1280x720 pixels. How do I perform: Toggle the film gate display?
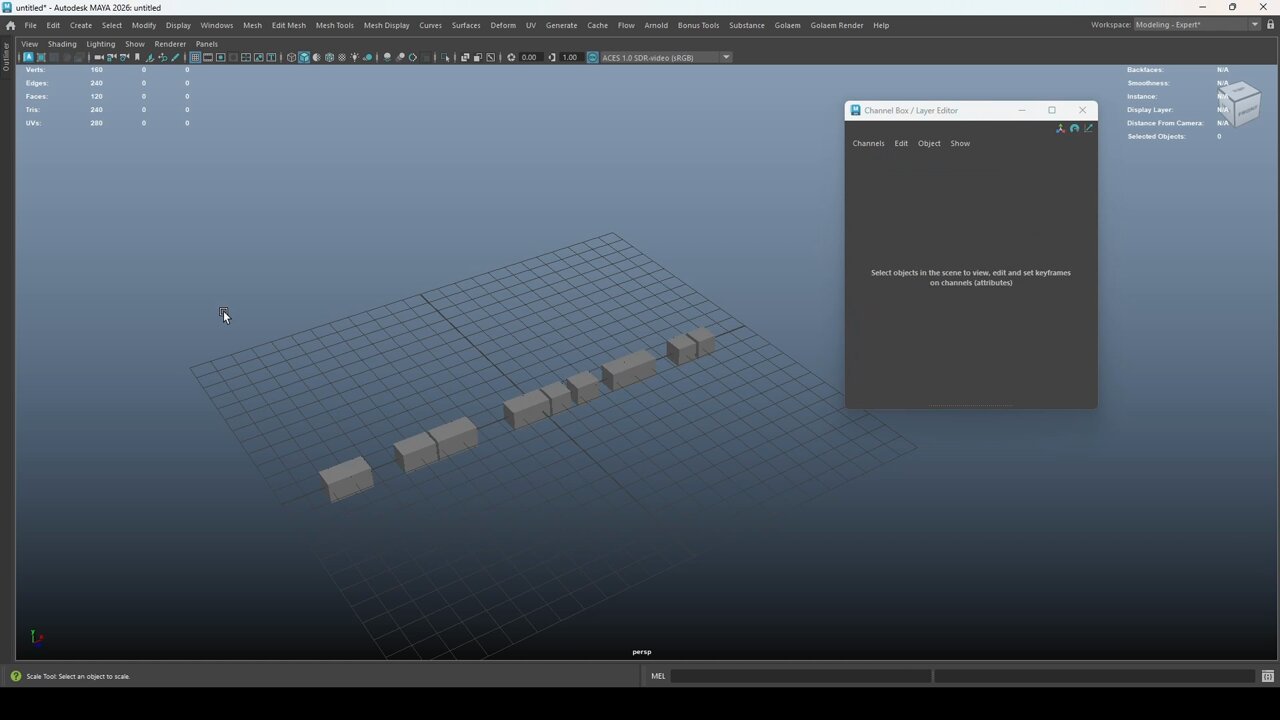tap(208, 57)
